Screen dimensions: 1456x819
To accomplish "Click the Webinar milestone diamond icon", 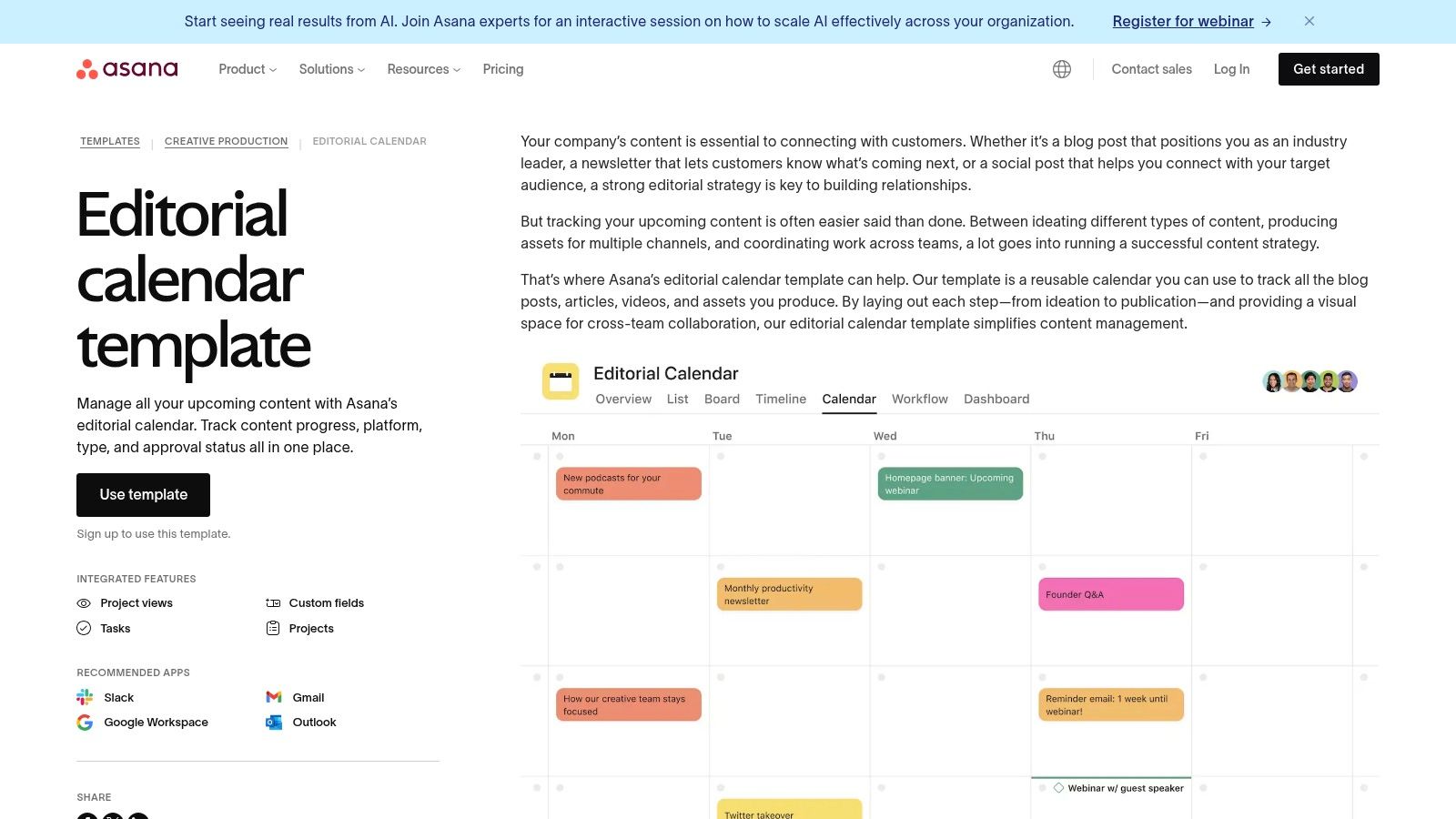I will (1058, 788).
